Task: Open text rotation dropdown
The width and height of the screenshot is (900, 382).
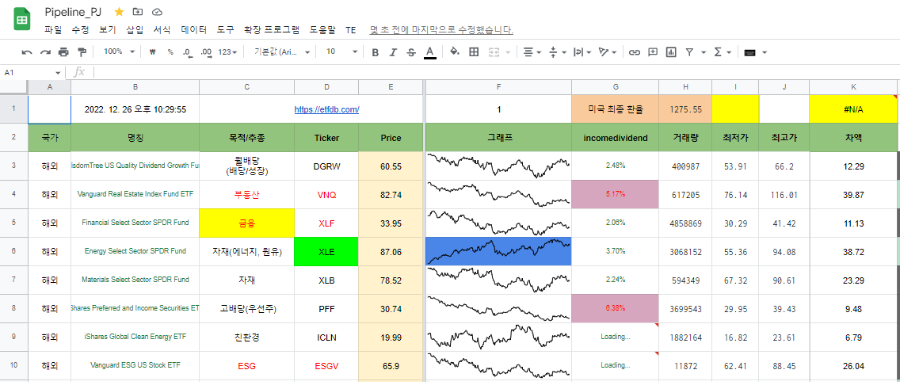Action: pos(607,52)
